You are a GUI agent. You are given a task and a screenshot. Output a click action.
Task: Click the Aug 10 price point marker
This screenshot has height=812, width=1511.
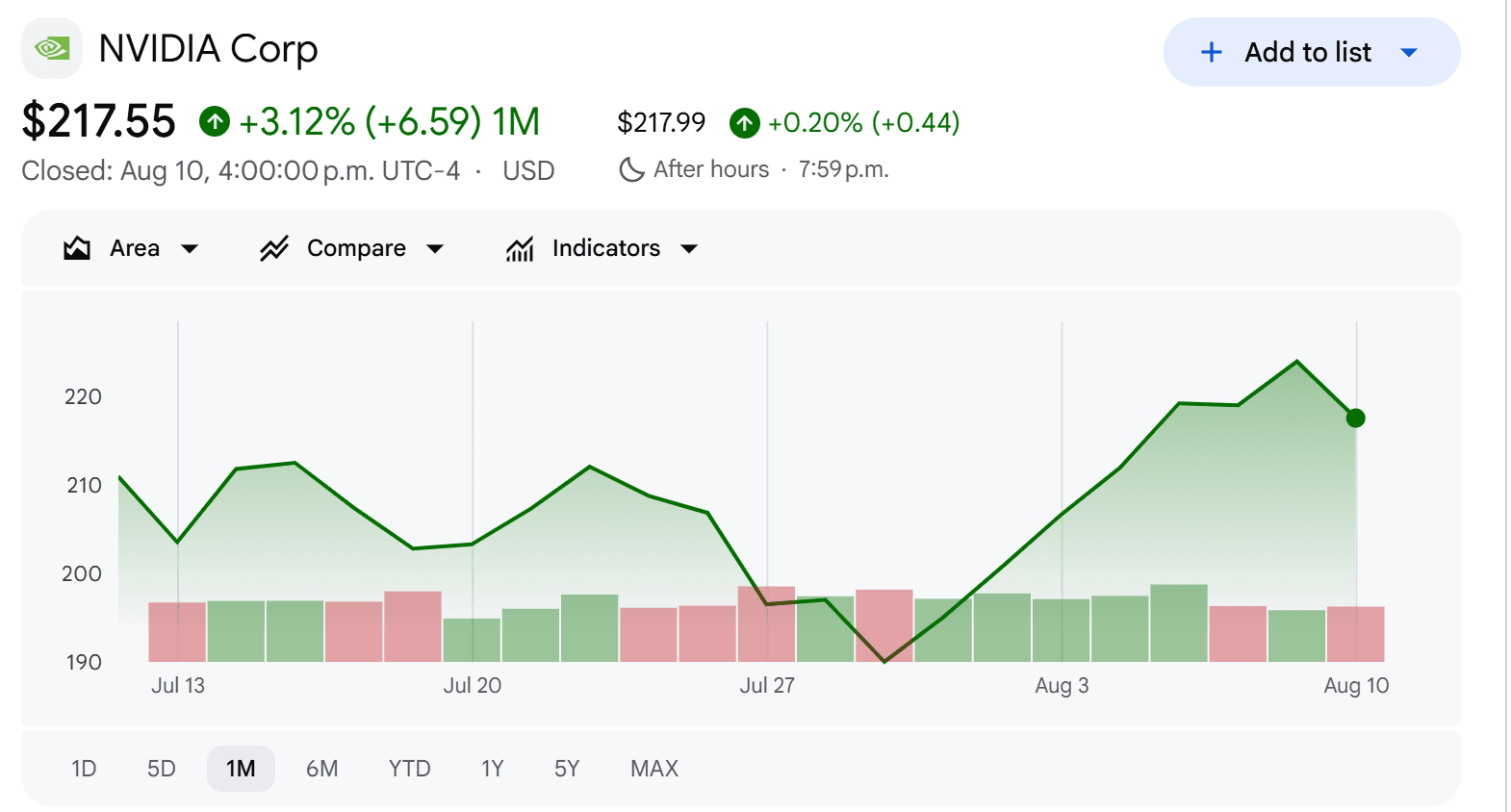click(1356, 418)
